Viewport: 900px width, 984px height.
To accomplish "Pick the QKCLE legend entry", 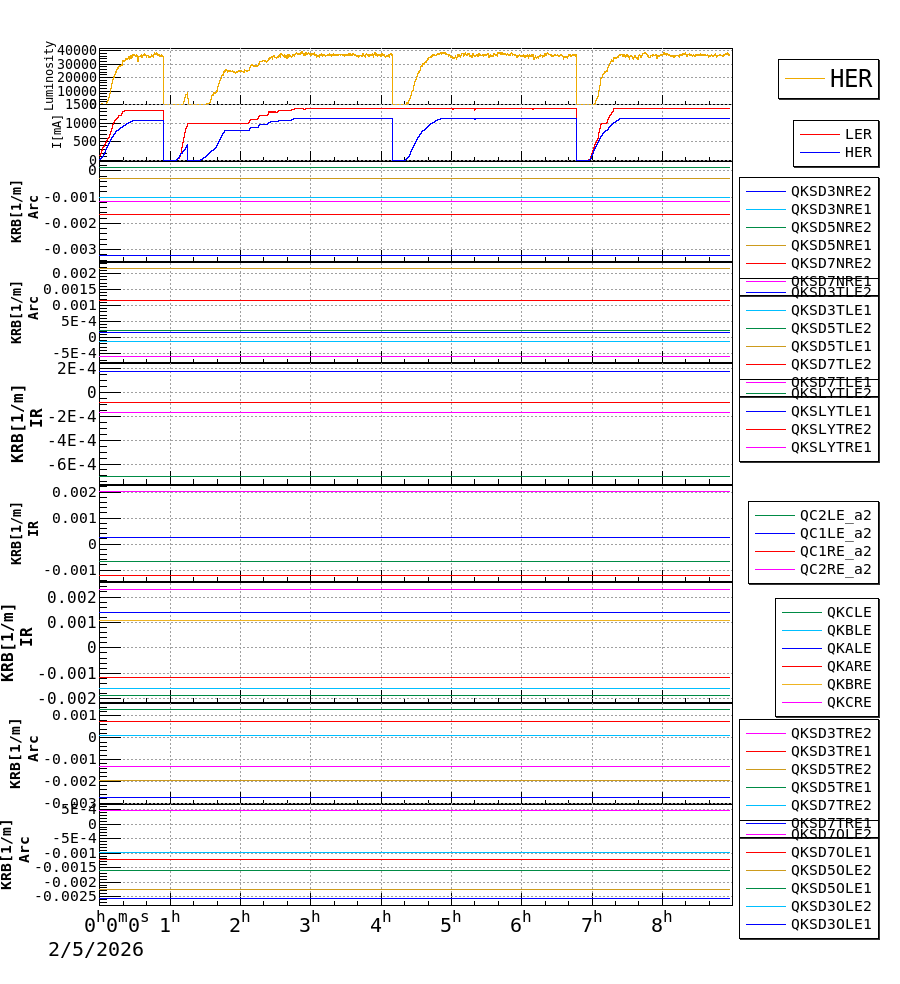I will (x=849, y=612).
